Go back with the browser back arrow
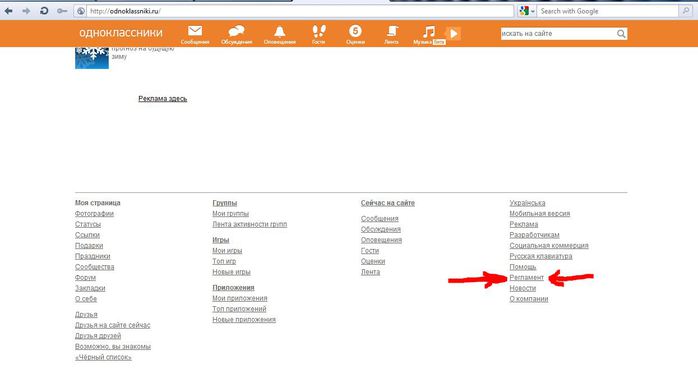698x369 pixels. [8, 11]
